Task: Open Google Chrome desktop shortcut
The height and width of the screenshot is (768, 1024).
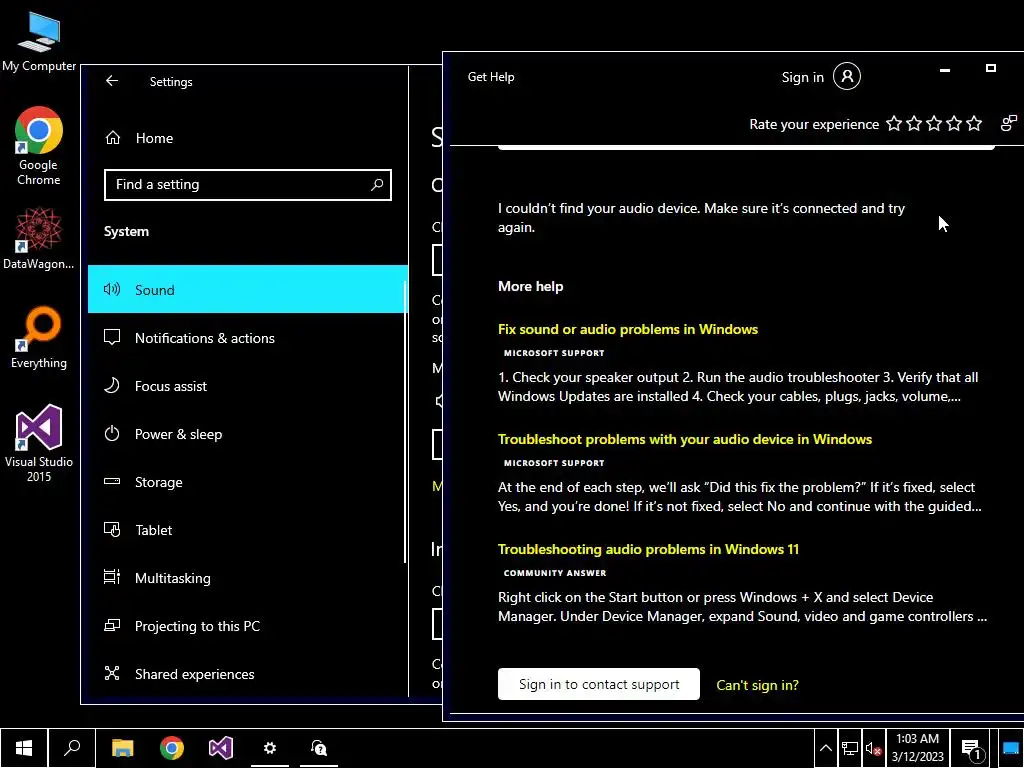Action: (39, 146)
